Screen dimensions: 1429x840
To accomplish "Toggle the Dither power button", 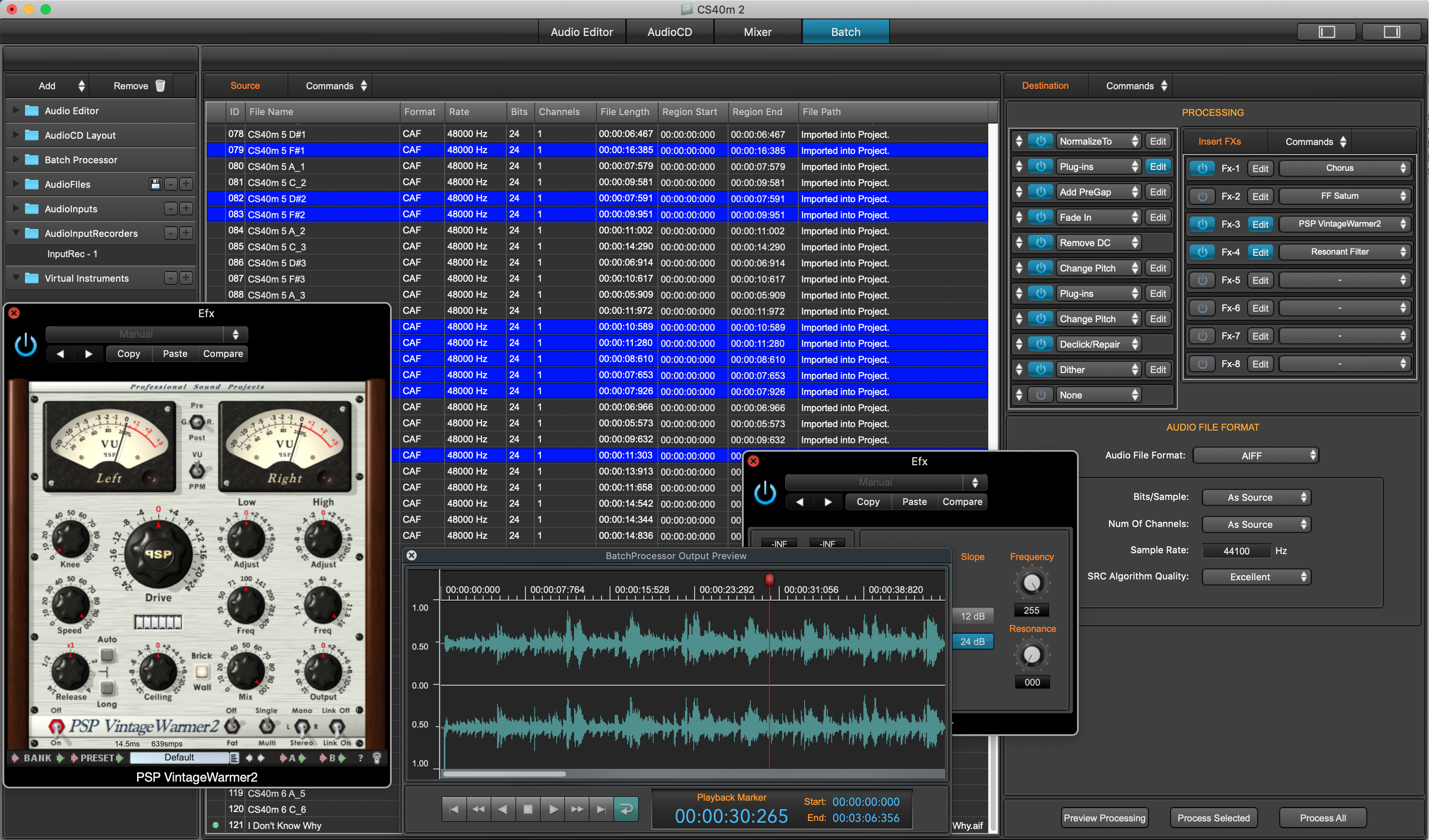I will point(1041,370).
